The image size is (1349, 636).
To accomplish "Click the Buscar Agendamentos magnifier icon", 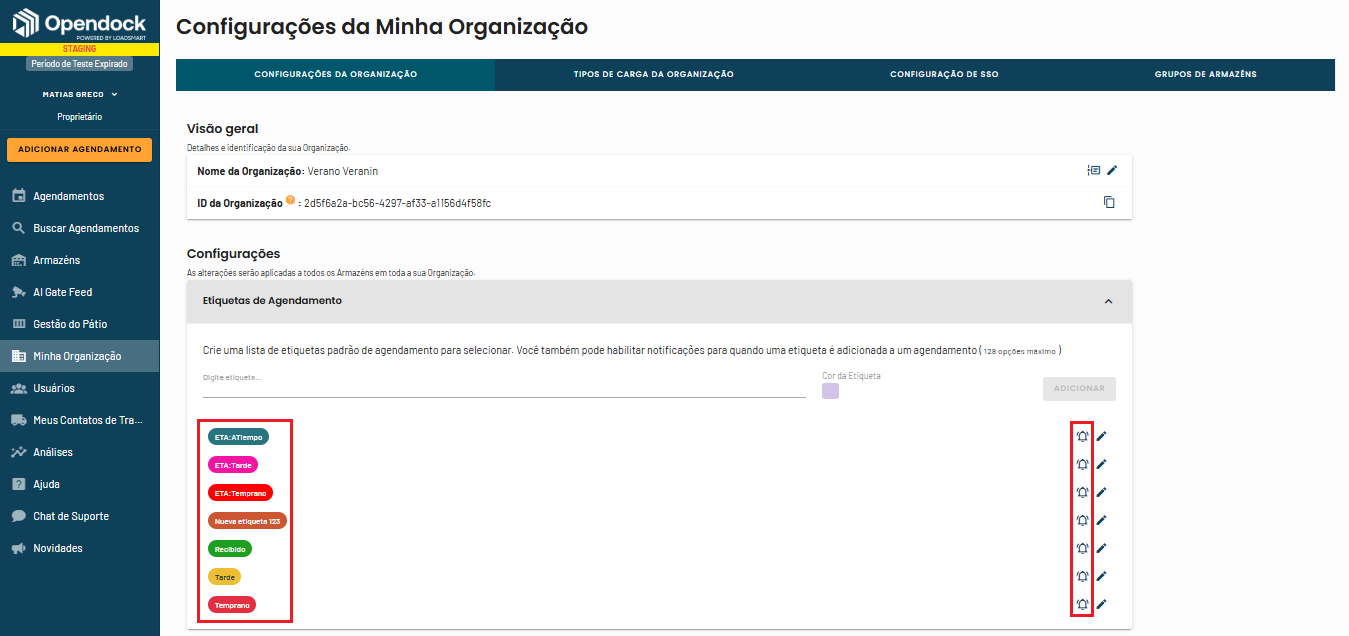I will (18, 228).
